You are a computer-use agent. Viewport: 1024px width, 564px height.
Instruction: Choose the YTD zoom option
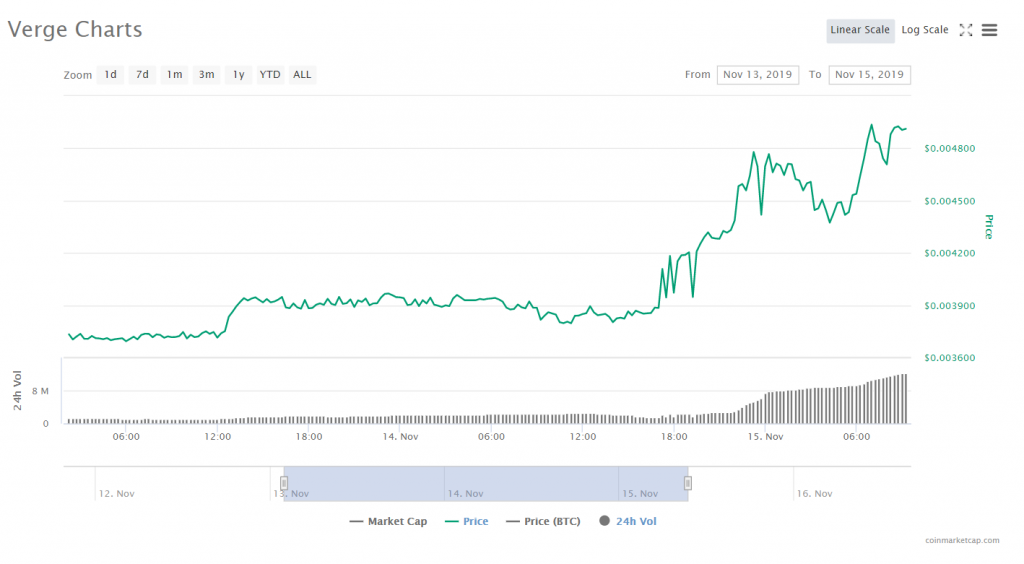[x=270, y=75]
